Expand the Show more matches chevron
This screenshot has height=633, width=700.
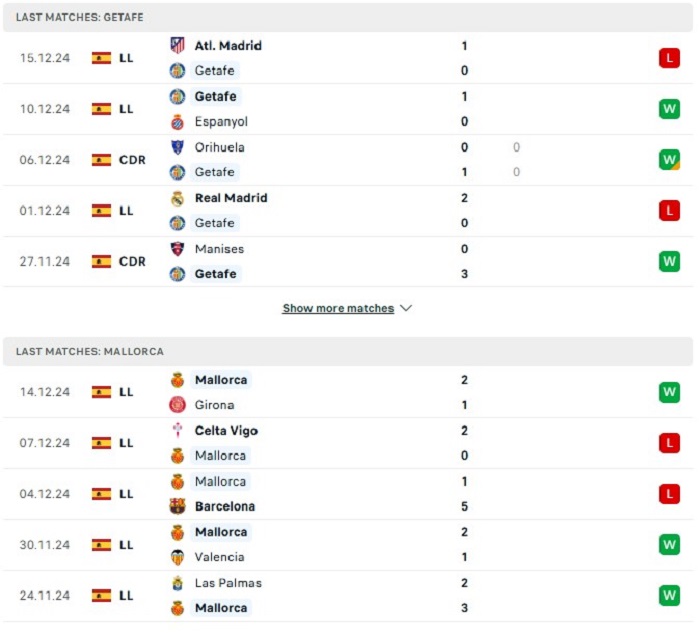point(406,308)
